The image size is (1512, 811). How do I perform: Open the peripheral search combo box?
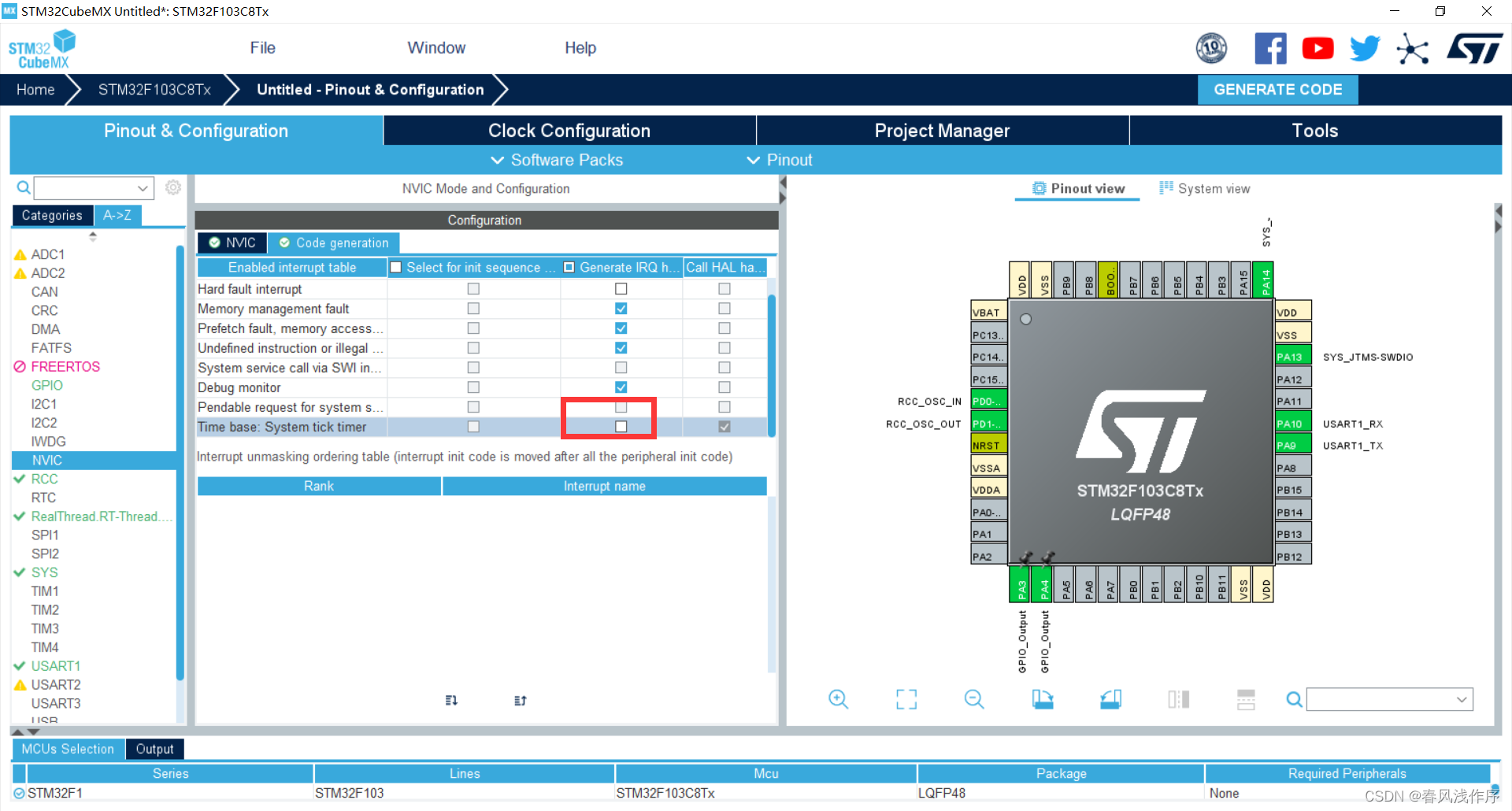pyautogui.click(x=93, y=188)
